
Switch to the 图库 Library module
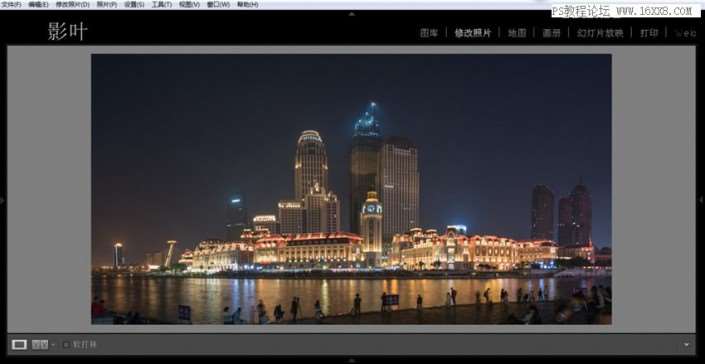tap(428, 33)
